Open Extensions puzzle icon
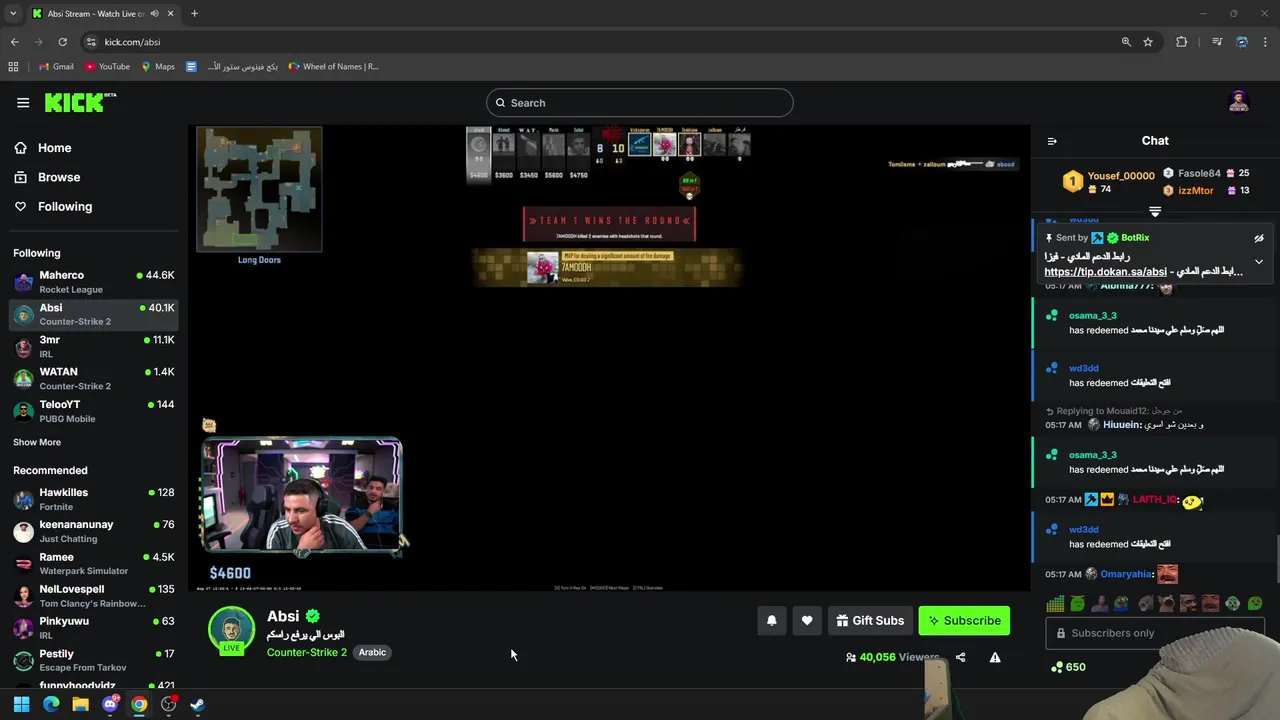The image size is (1280, 720). 1182,42
